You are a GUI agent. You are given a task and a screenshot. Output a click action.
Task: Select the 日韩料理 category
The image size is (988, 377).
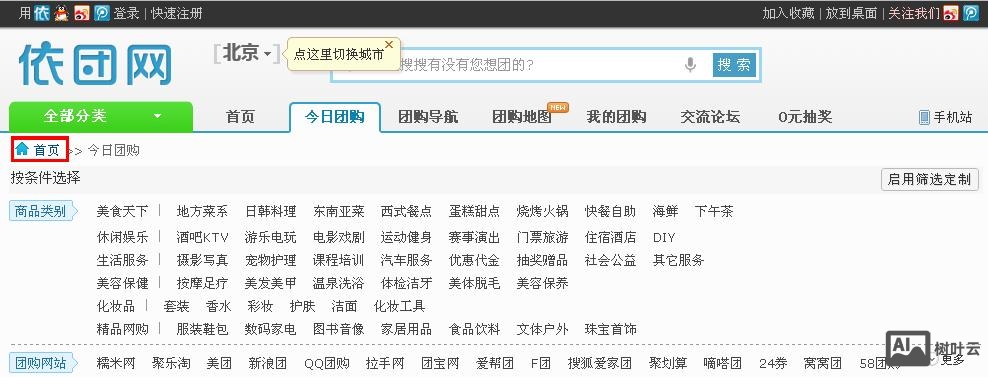tap(270, 211)
